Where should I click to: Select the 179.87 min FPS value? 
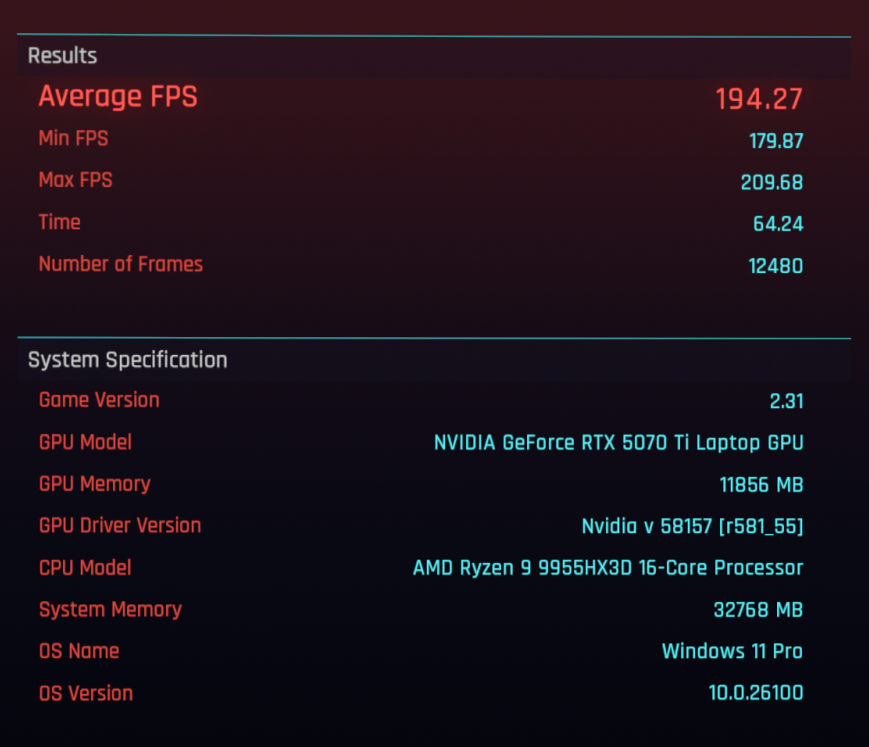[775, 141]
